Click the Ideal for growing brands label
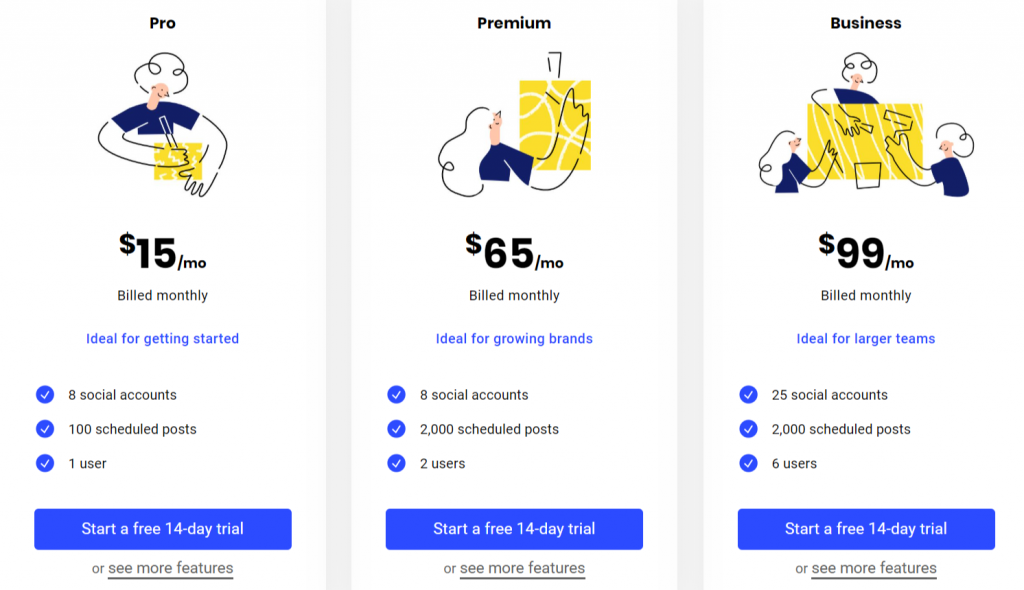 (514, 338)
